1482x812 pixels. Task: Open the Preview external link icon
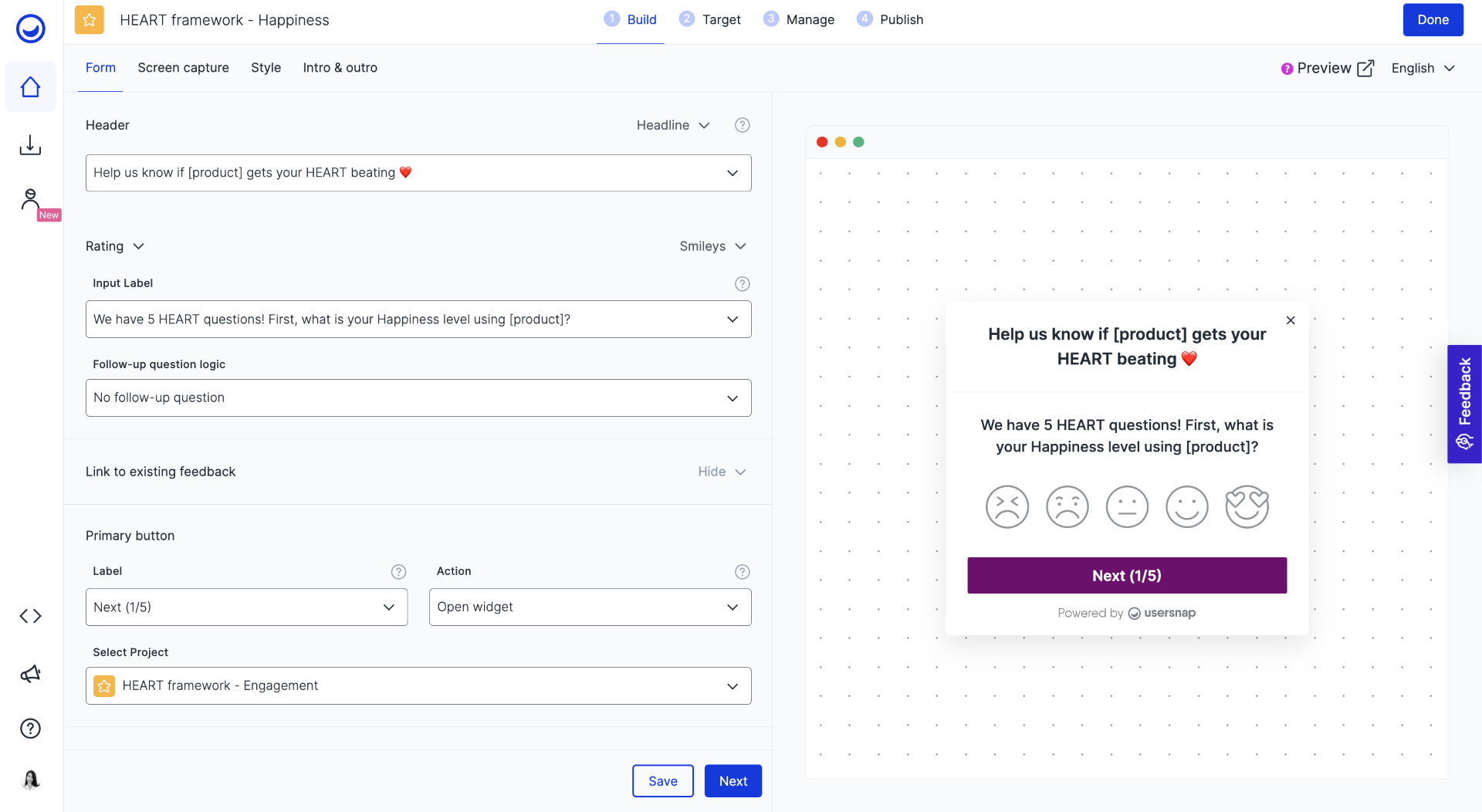[1366, 68]
